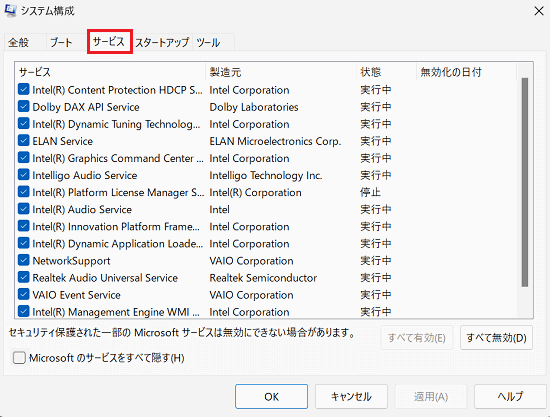Uncheck Dolby DAX API Service checkbox
The height and width of the screenshot is (417, 550).
click(x=24, y=107)
